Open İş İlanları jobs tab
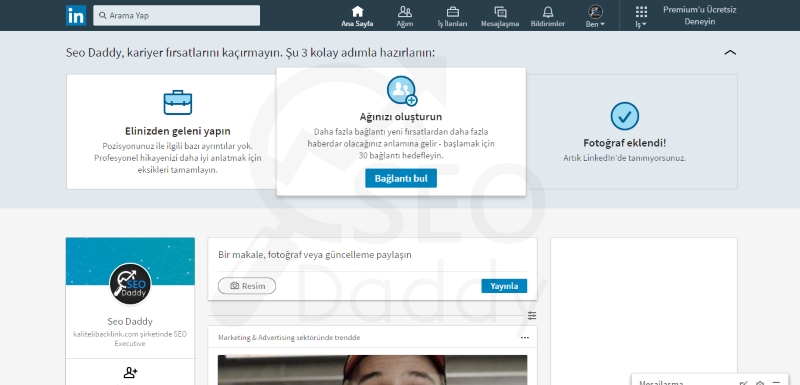The width and height of the screenshot is (800, 385). 452,16
